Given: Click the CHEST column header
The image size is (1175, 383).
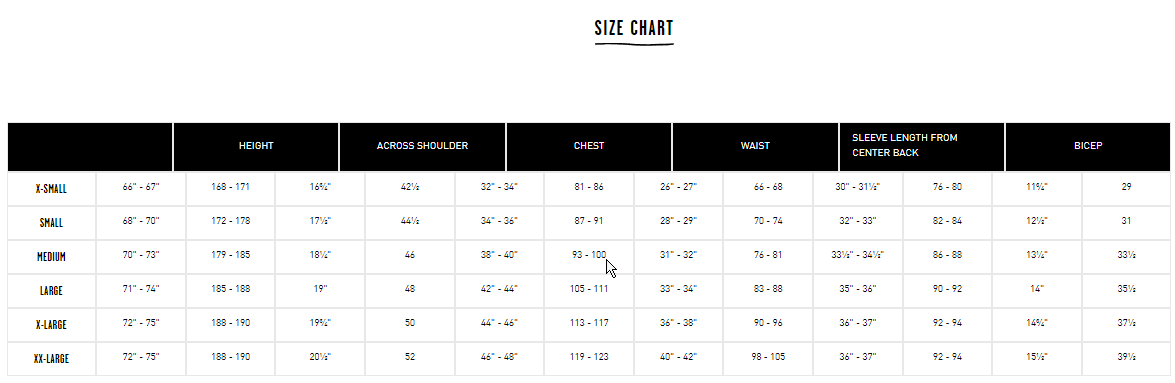Looking at the screenshot, I should (589, 146).
